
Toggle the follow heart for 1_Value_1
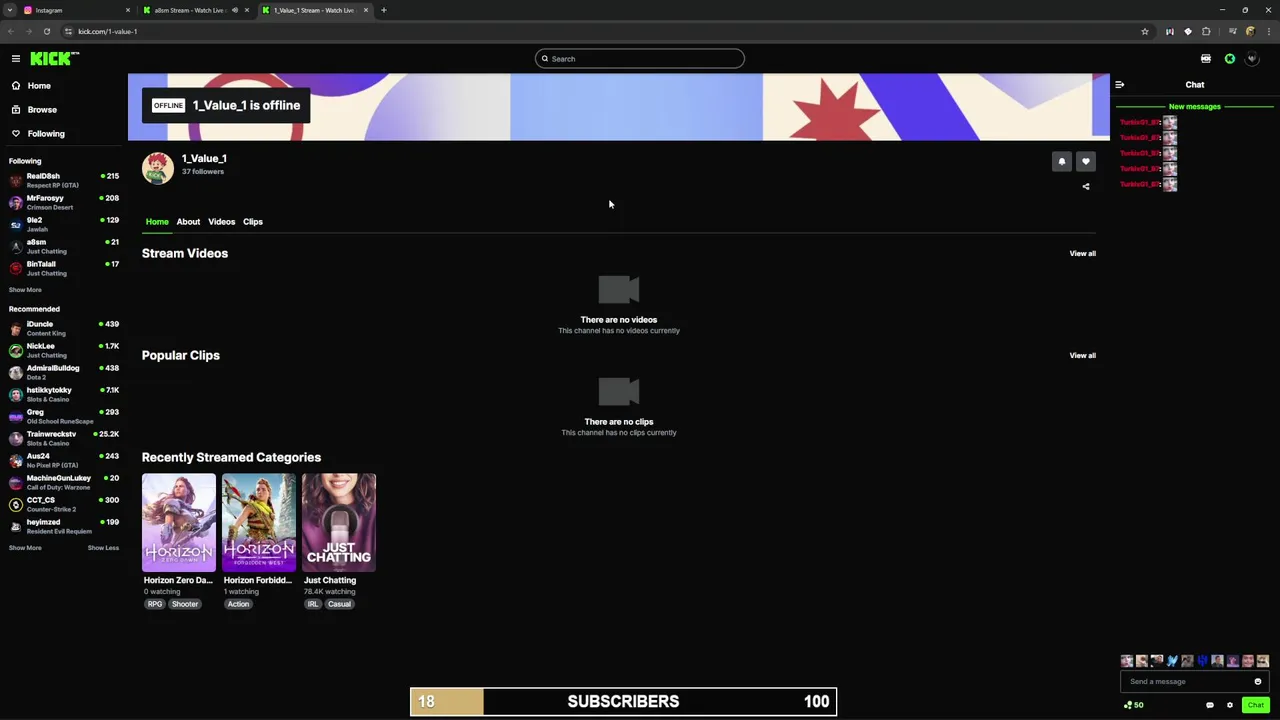(x=1086, y=161)
